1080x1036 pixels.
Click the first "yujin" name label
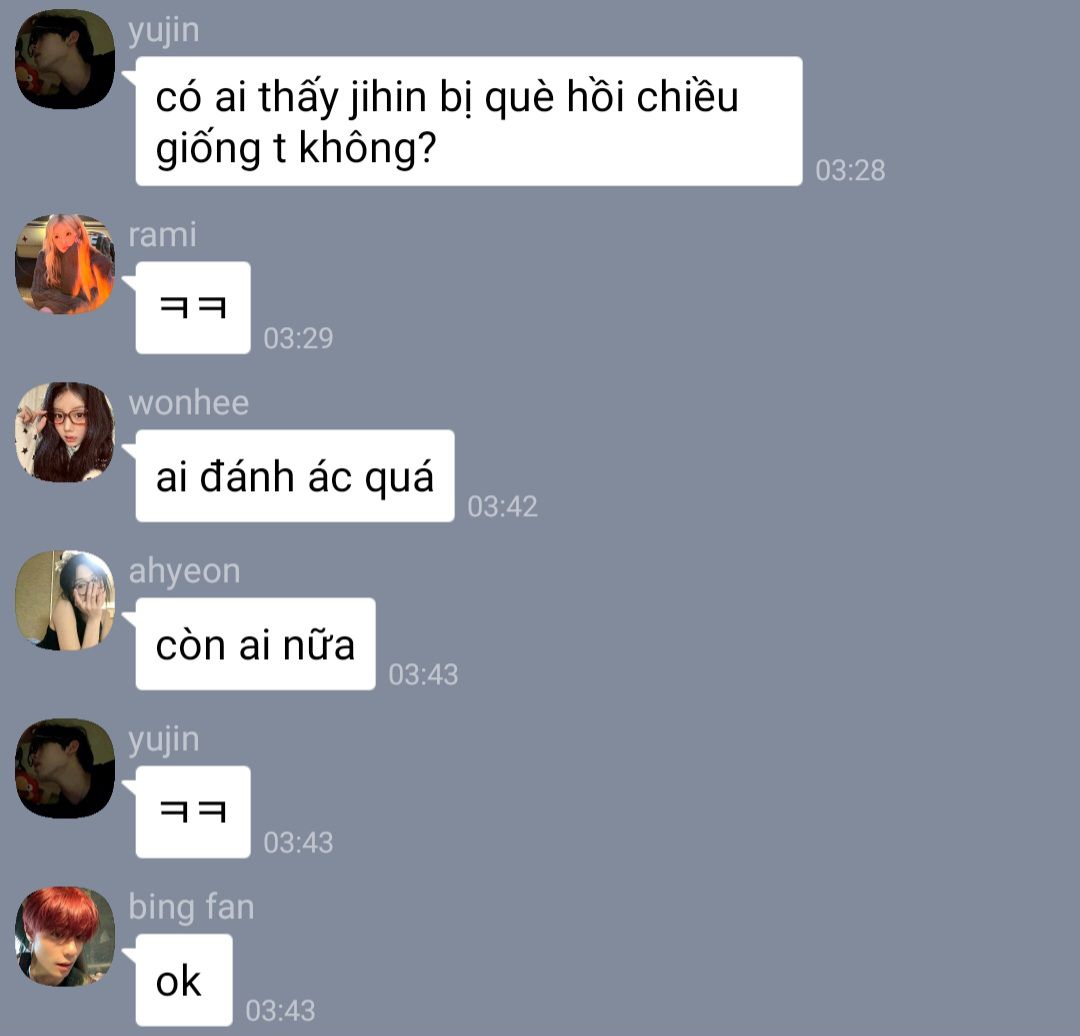164,32
